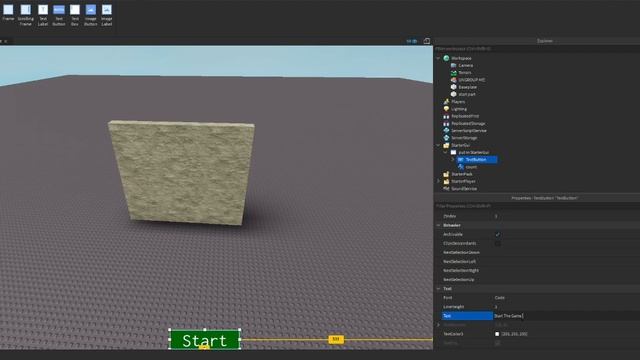
Task: Click the TextColor3 RGB value text
Action: click(x=514, y=334)
